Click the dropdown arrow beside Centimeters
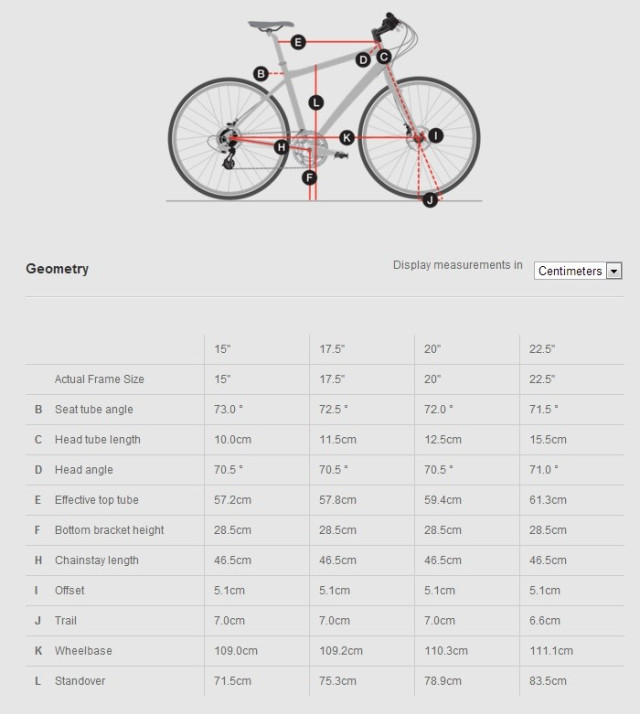 pyautogui.click(x=614, y=271)
